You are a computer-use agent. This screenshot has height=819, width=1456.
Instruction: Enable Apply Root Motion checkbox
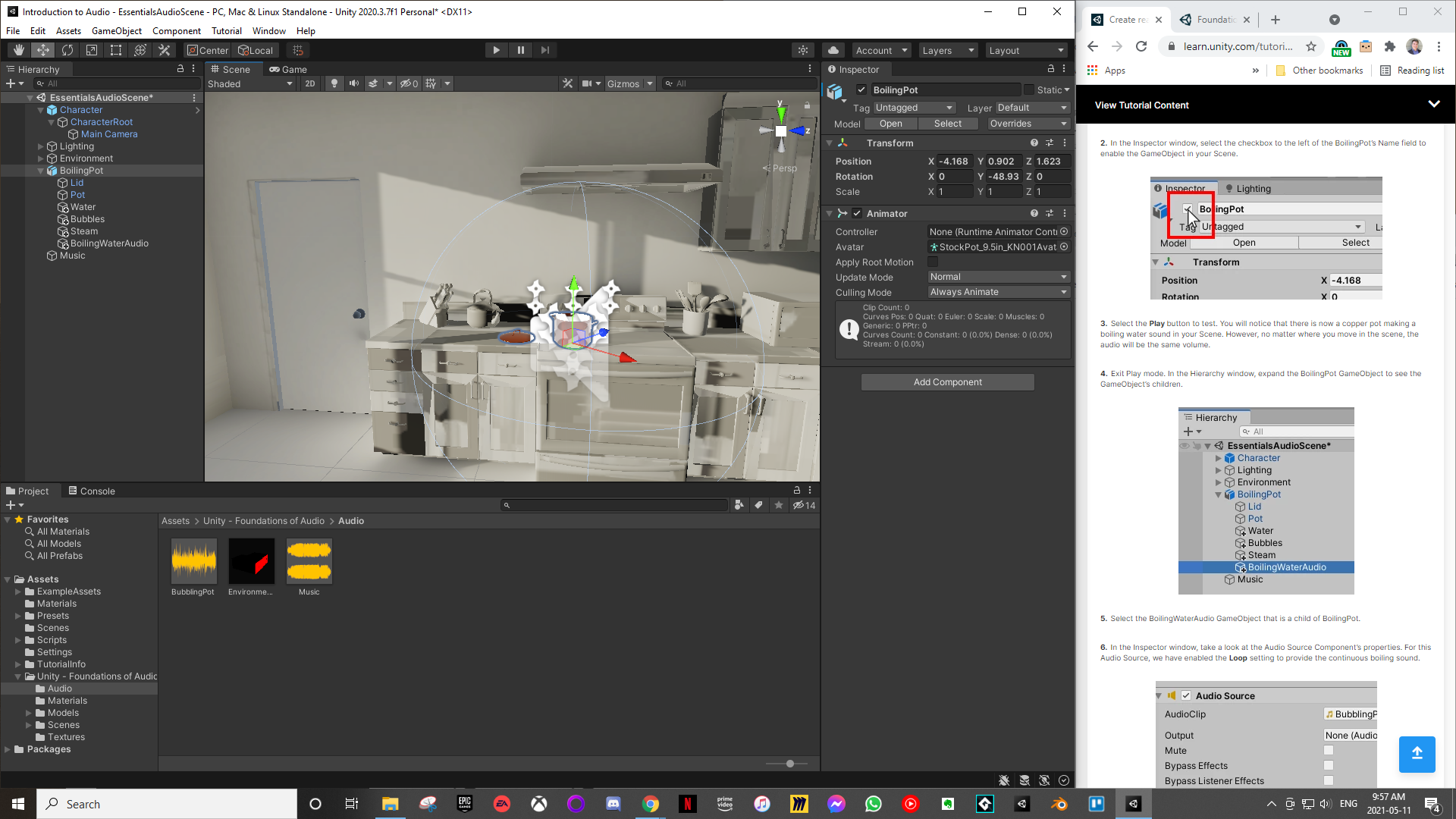(x=933, y=262)
